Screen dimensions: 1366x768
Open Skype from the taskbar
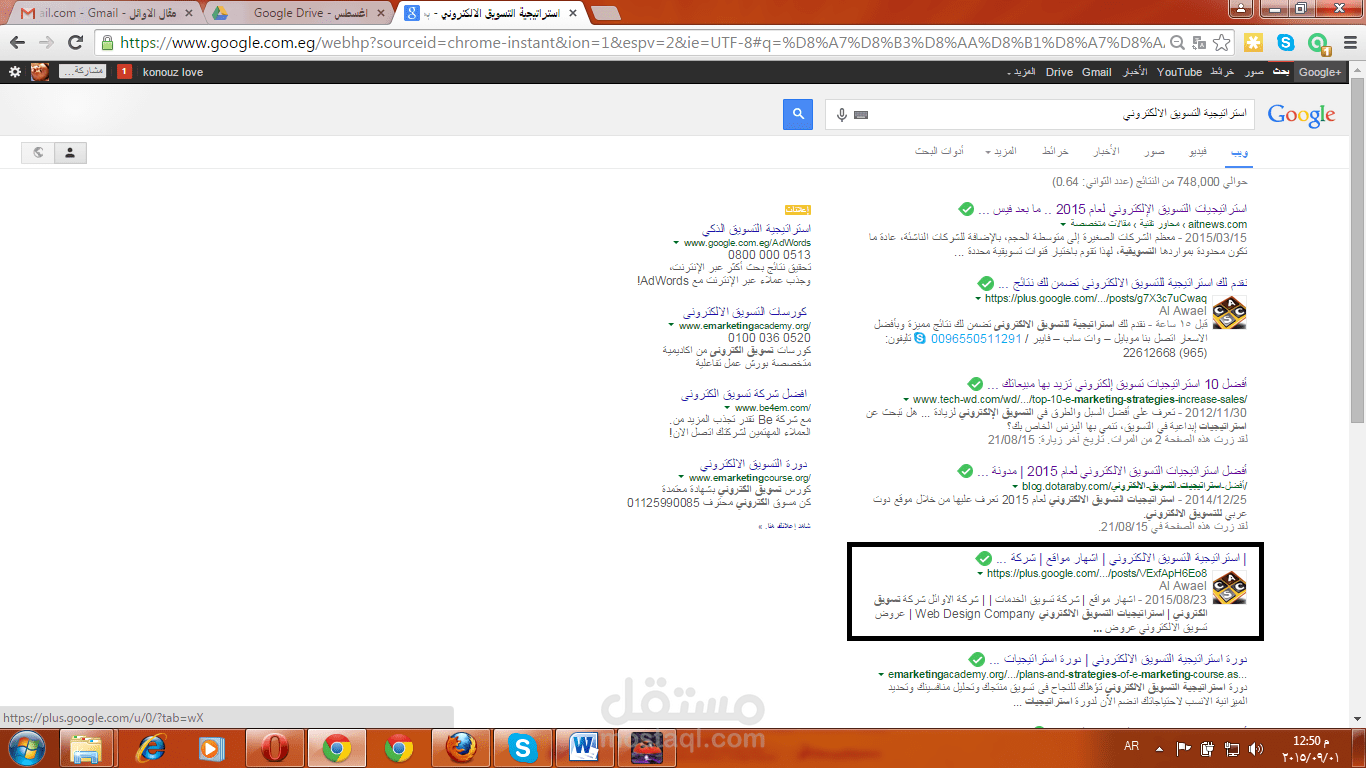coord(522,748)
